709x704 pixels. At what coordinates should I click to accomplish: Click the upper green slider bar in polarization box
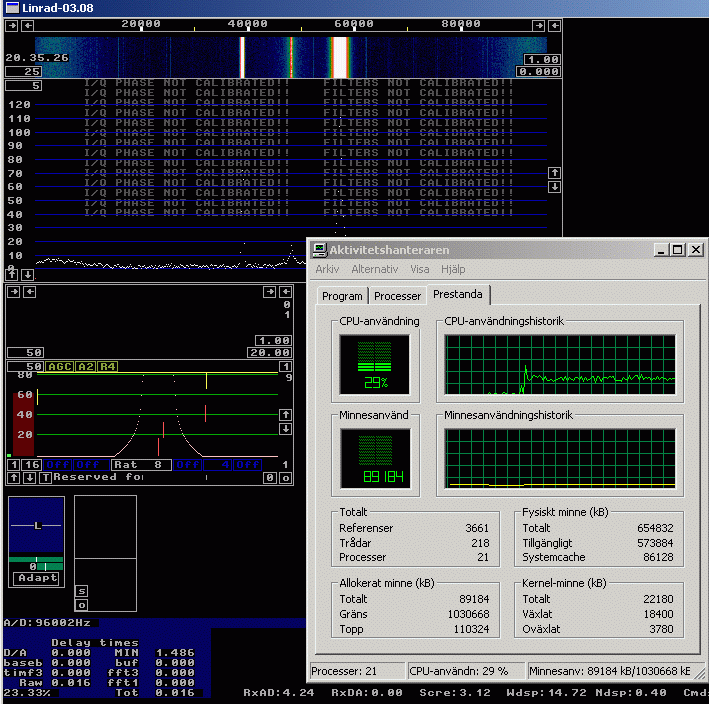tap(36, 559)
